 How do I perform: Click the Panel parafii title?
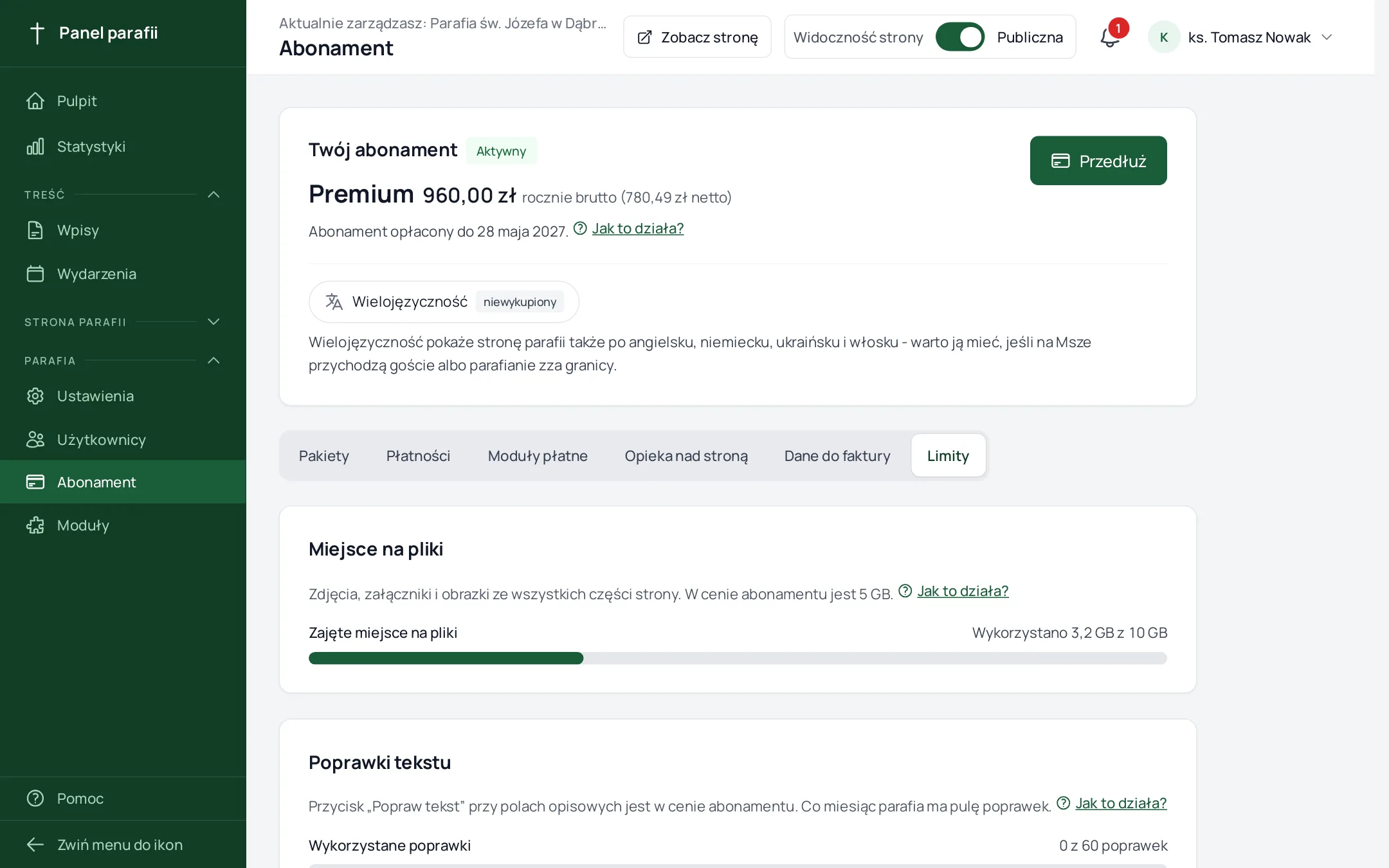point(108,33)
